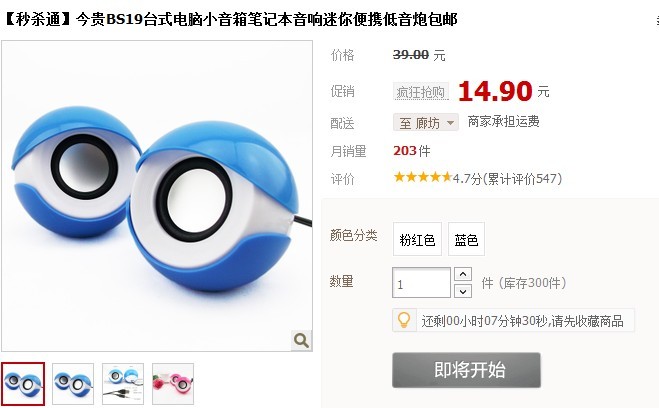Select the second blue speaker thumbnail
The height and width of the screenshot is (408, 659).
[73, 384]
